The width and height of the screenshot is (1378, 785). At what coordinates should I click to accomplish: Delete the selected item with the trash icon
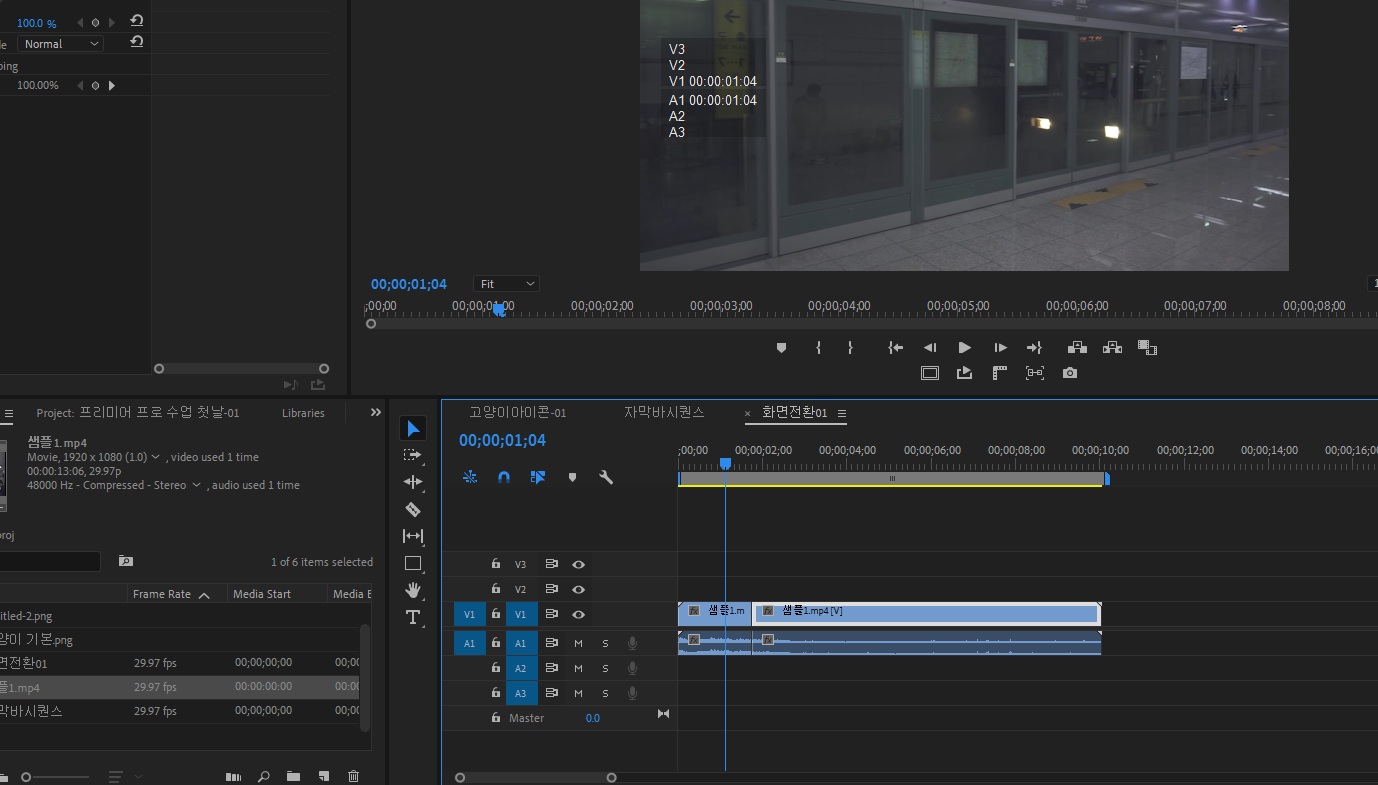[x=353, y=776]
